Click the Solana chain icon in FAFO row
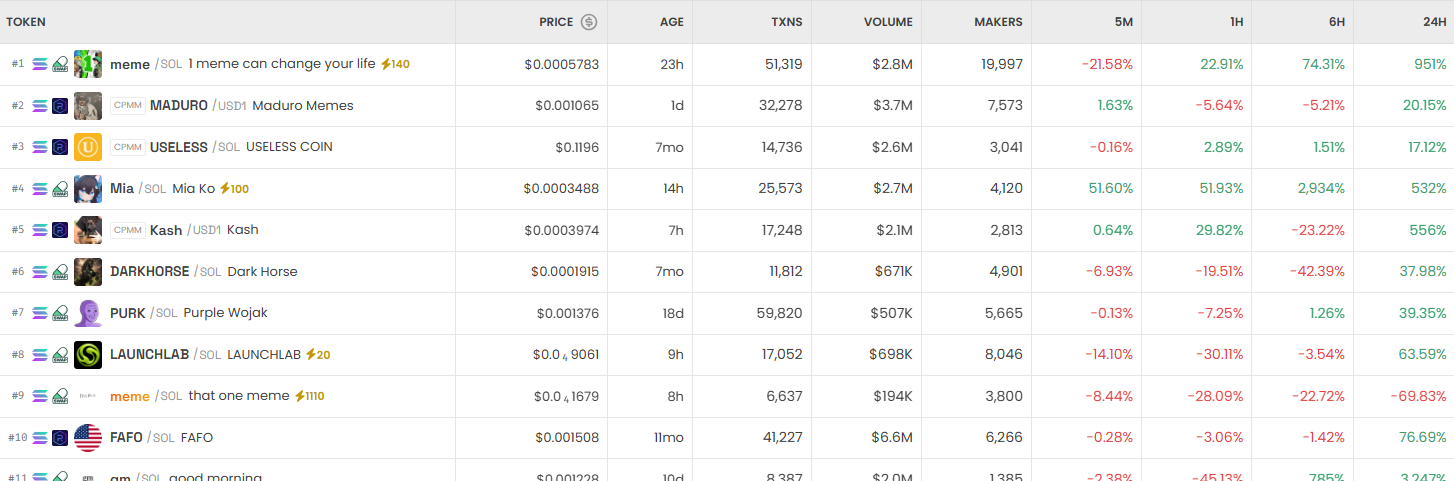 pyautogui.click(x=40, y=438)
